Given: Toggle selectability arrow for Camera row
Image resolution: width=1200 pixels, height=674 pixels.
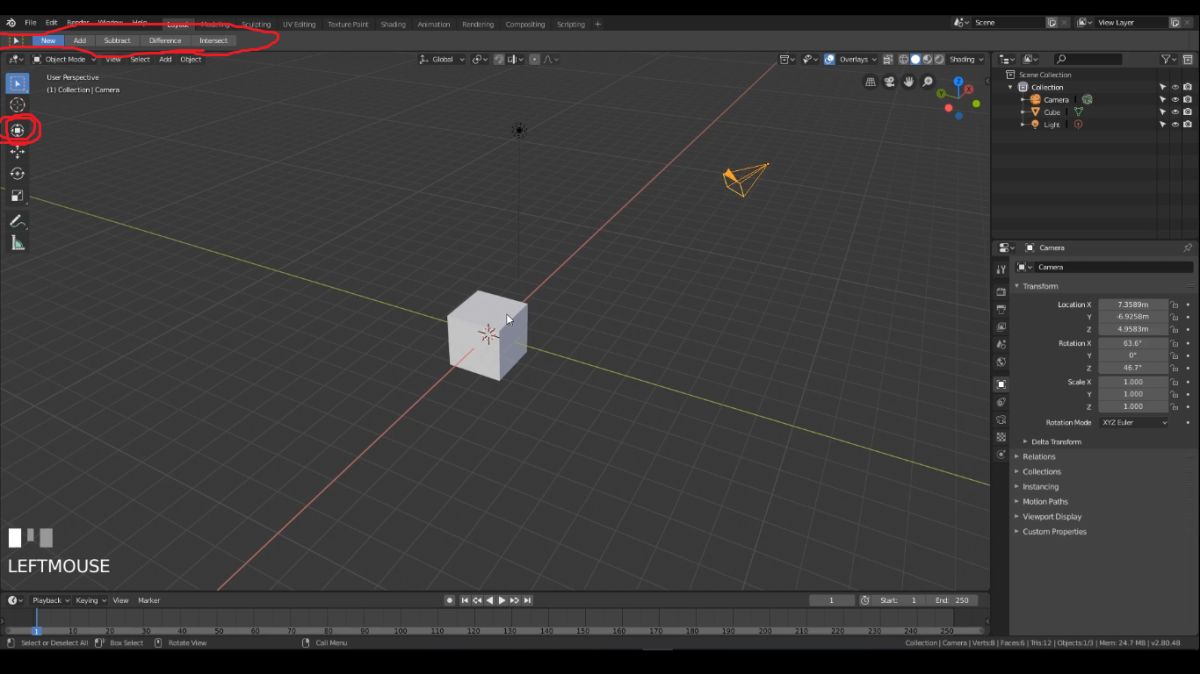Looking at the screenshot, I should (x=1163, y=100).
